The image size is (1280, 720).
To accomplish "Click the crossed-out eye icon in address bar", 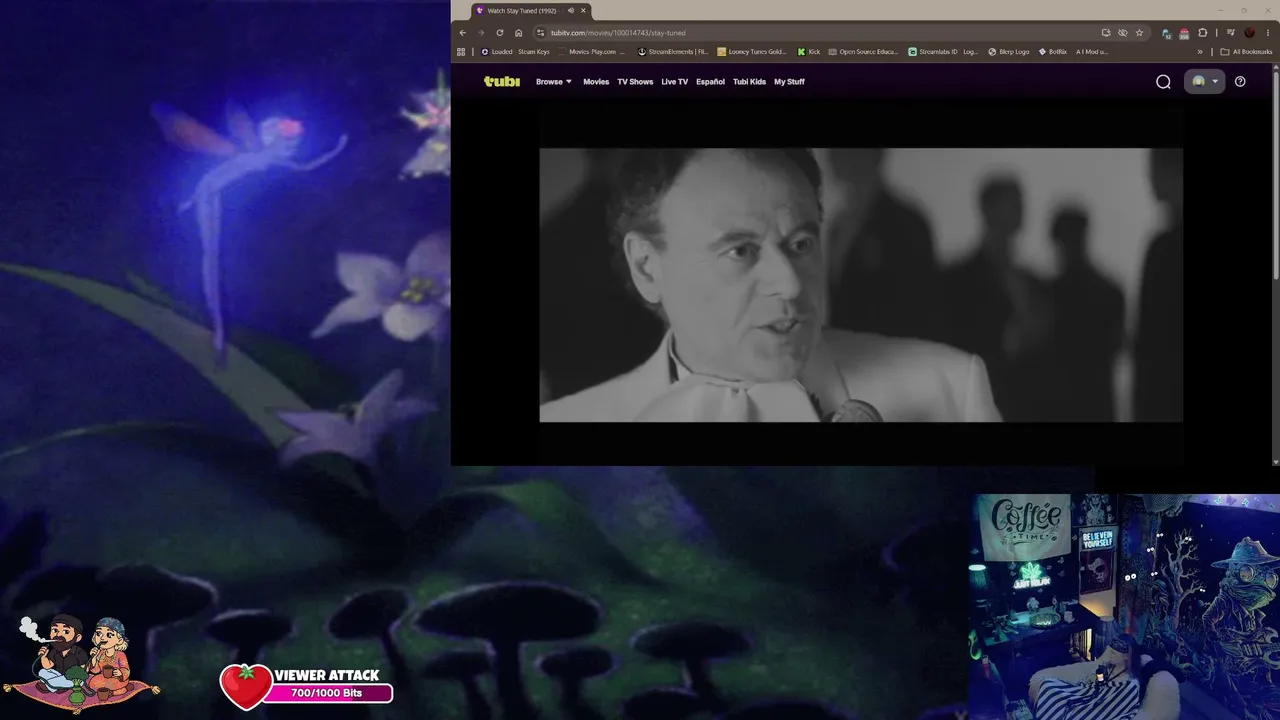I will coord(1122,33).
